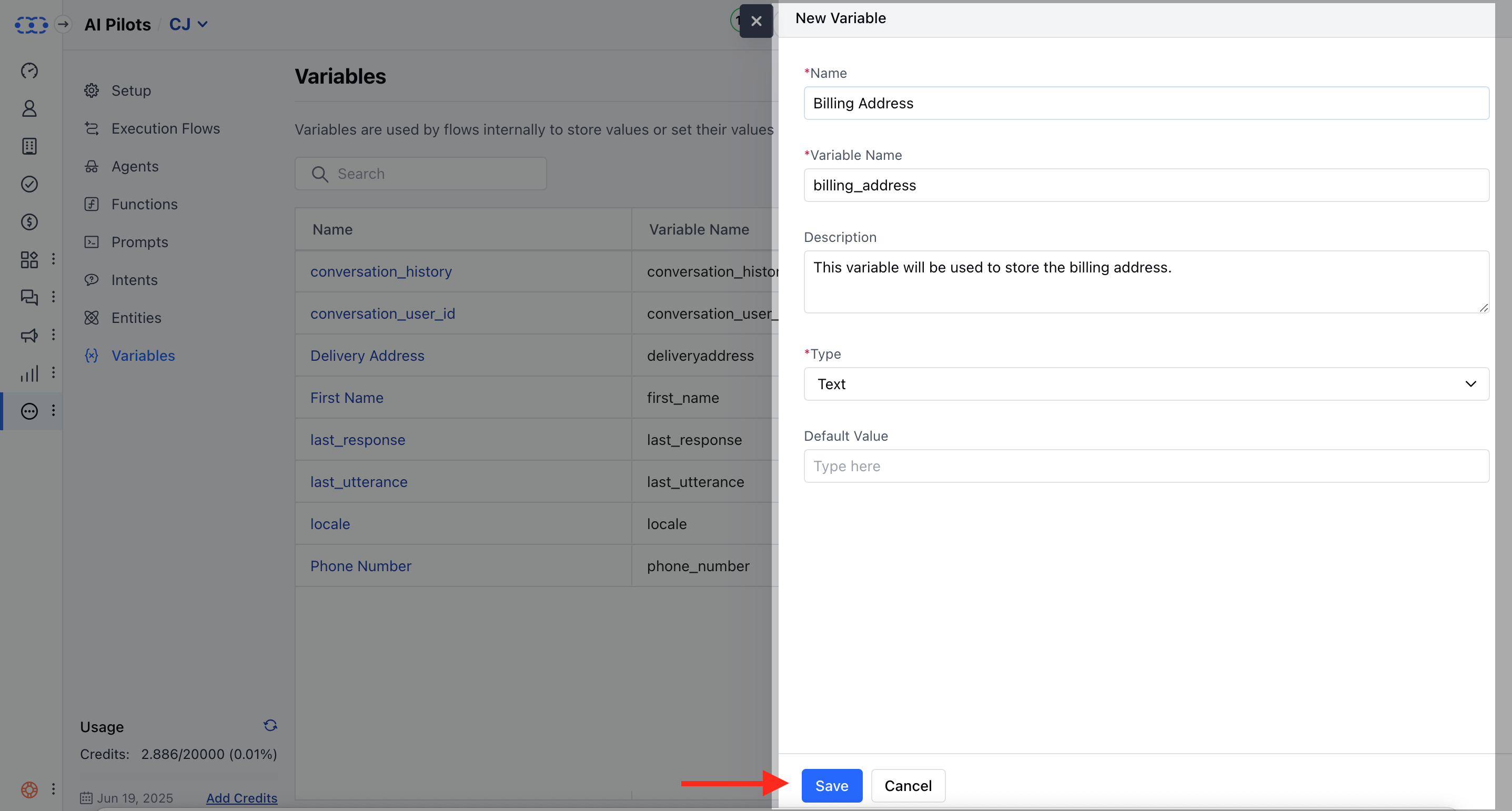Click the Name field containing Billing Address
The width and height of the screenshot is (1512, 811).
(1146, 103)
